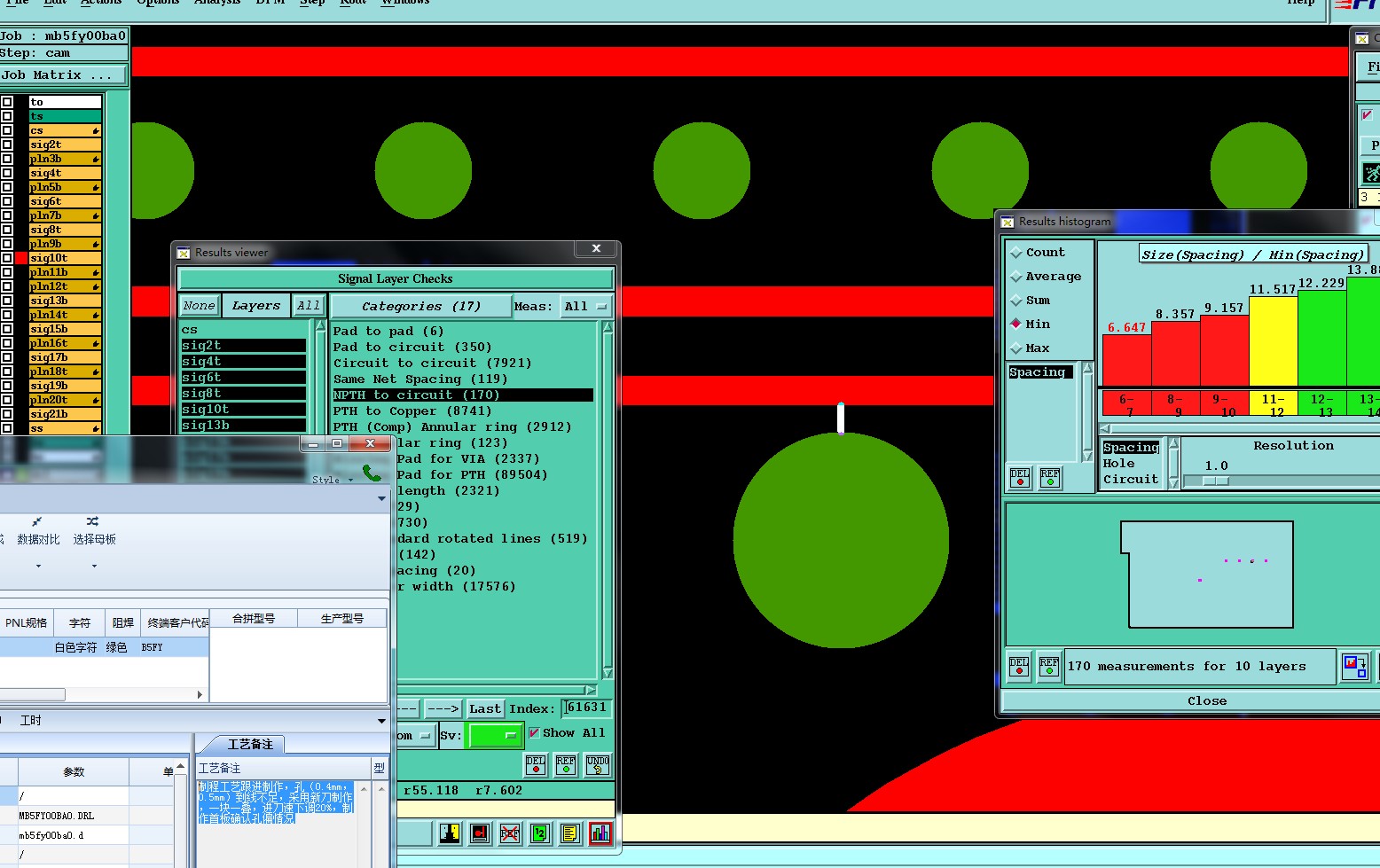
Task: Click the yellow 11-12 histogram range swatch
Action: coord(1273,404)
